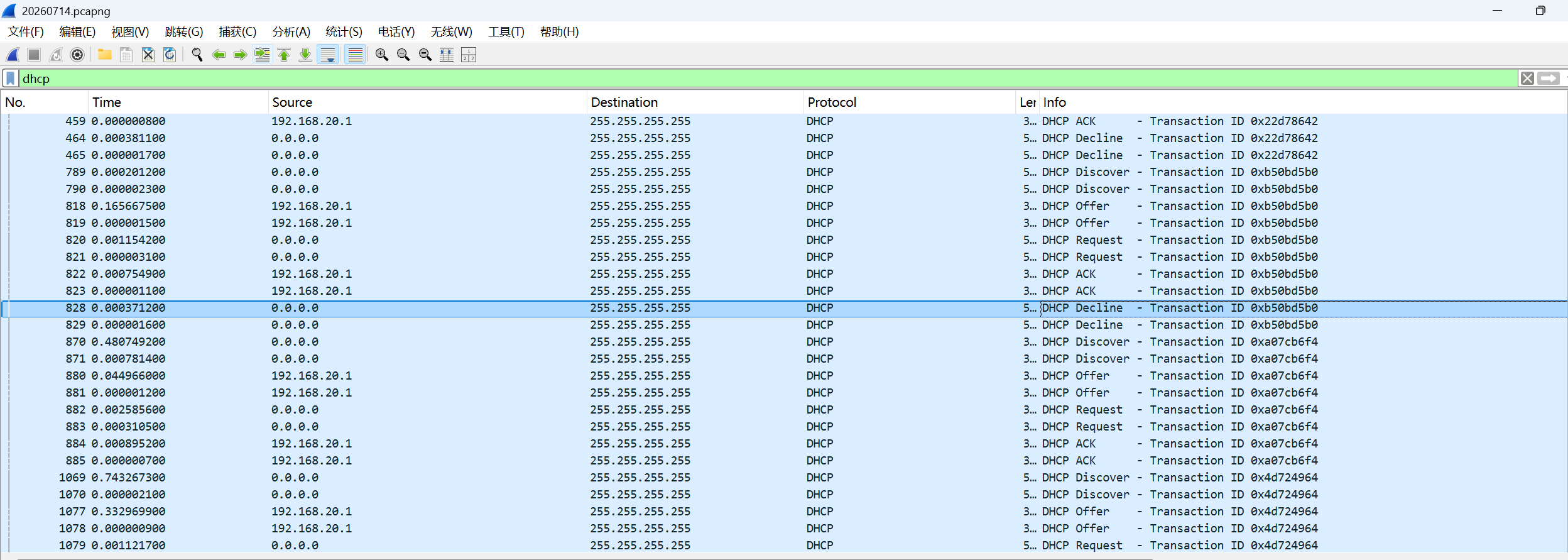Viewport: 1568px width, 560px height.
Task: Select packet 881 DHCP Offer row
Action: pos(784,393)
